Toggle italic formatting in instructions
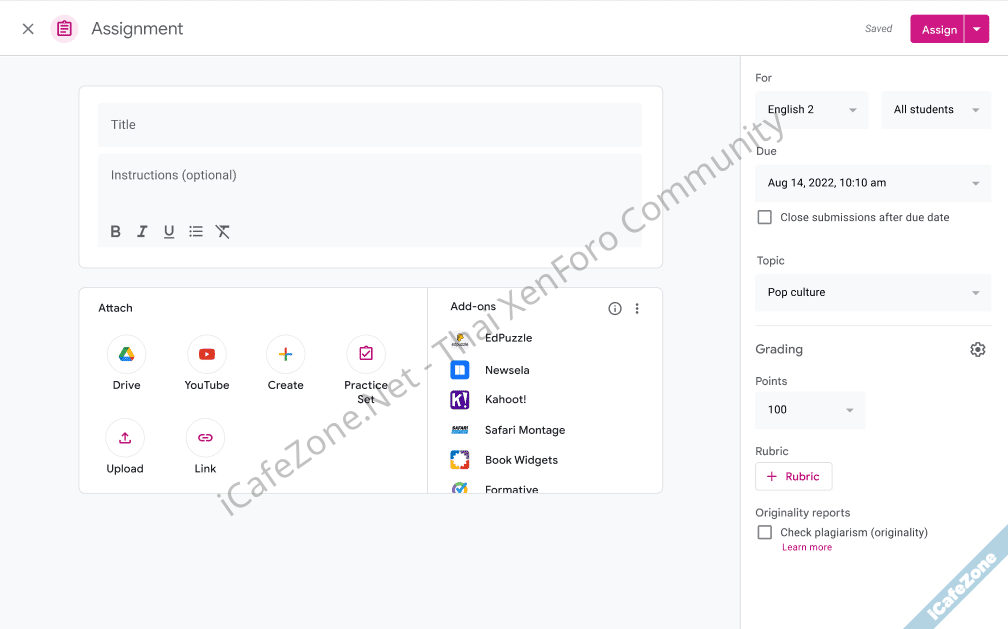Image resolution: width=1008 pixels, height=629 pixels. (x=142, y=232)
